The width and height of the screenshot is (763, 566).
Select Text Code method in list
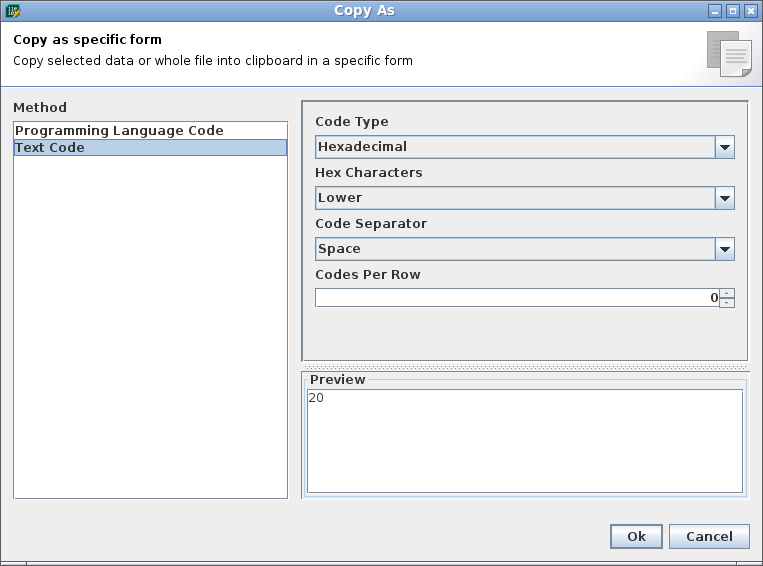pyautogui.click(x=150, y=147)
